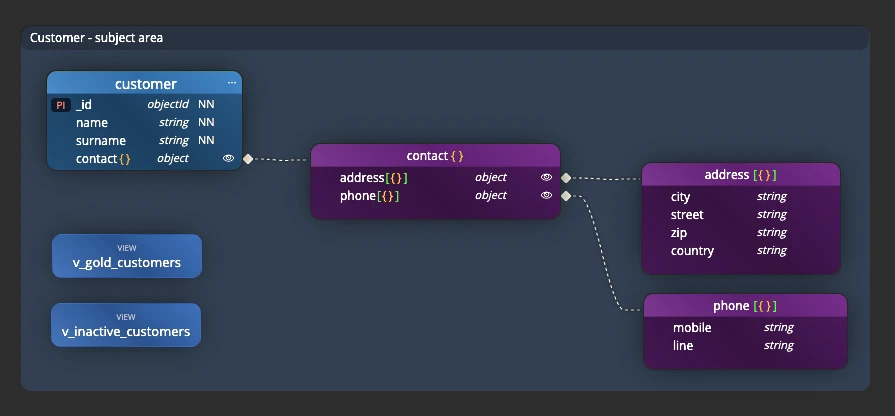The image size is (895, 416).
Task: Select the contact { } object header
Action: coord(435,155)
